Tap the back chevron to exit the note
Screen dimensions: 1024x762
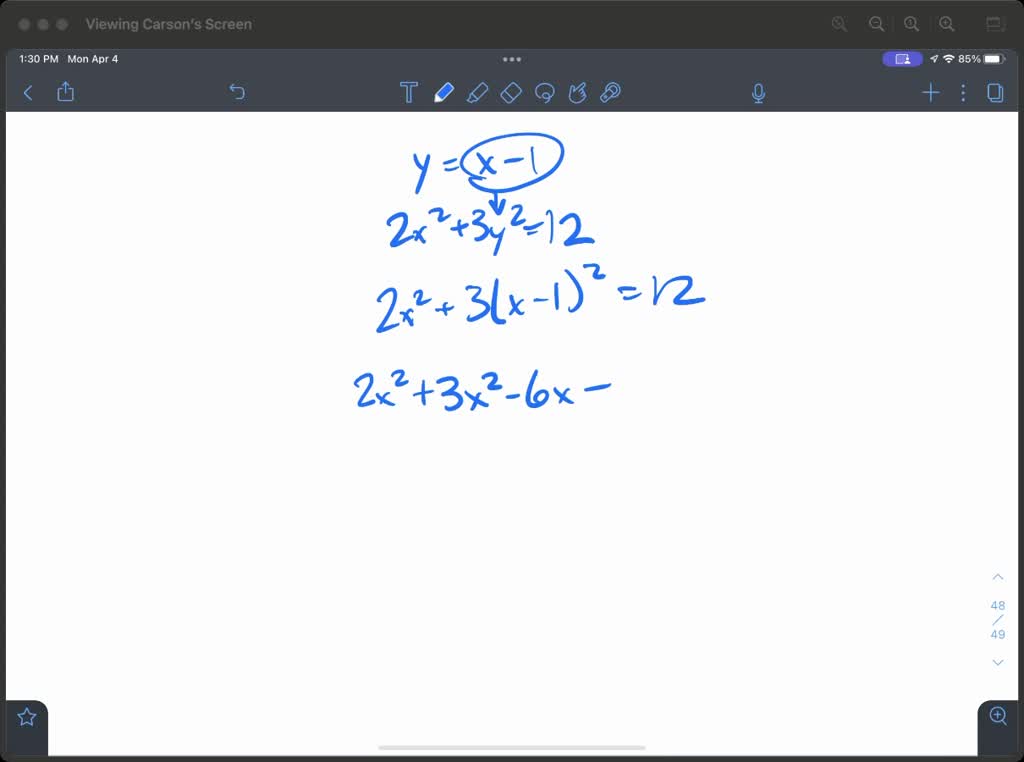click(27, 92)
